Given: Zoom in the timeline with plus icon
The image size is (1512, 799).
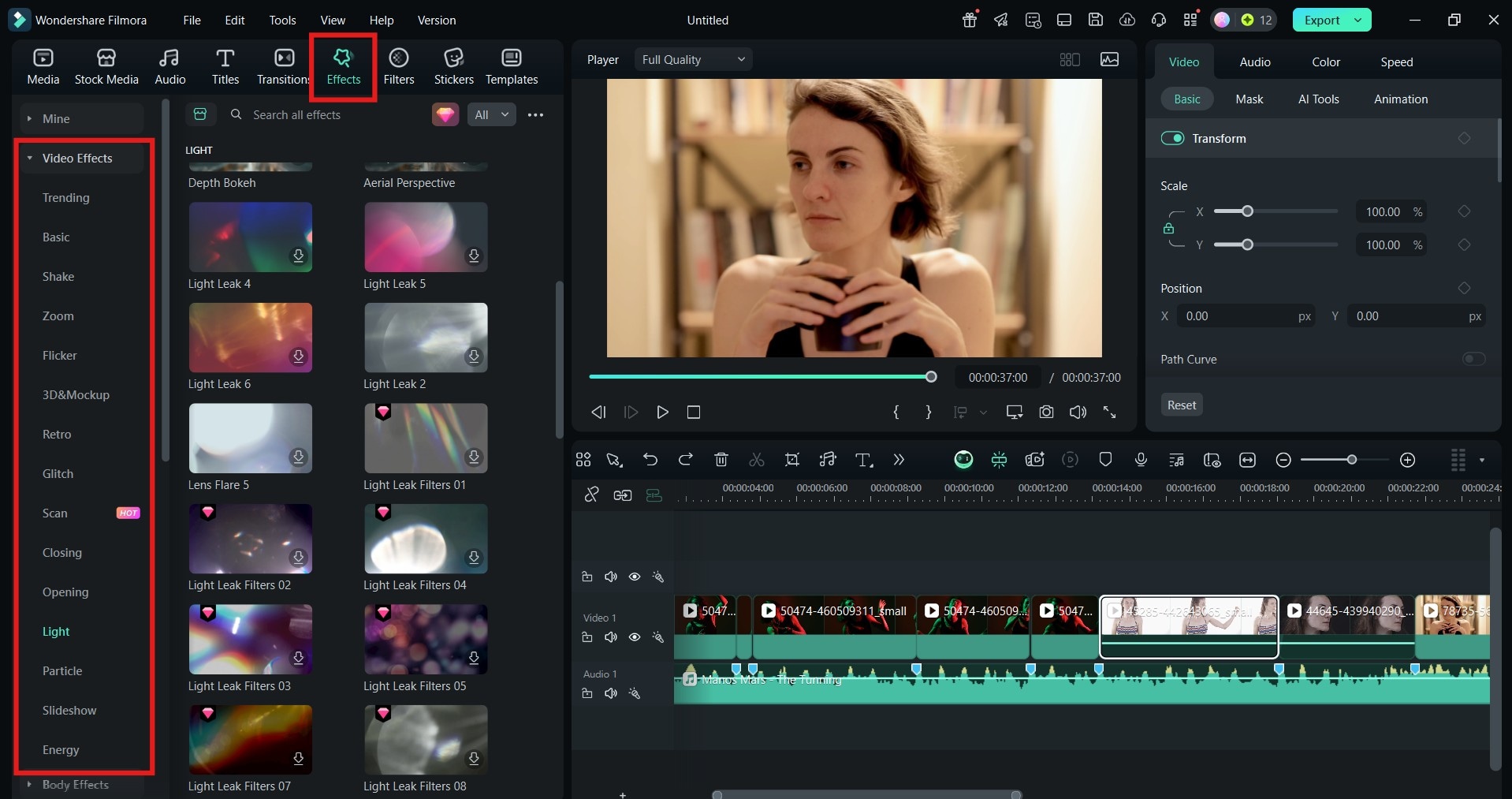Looking at the screenshot, I should [1407, 460].
